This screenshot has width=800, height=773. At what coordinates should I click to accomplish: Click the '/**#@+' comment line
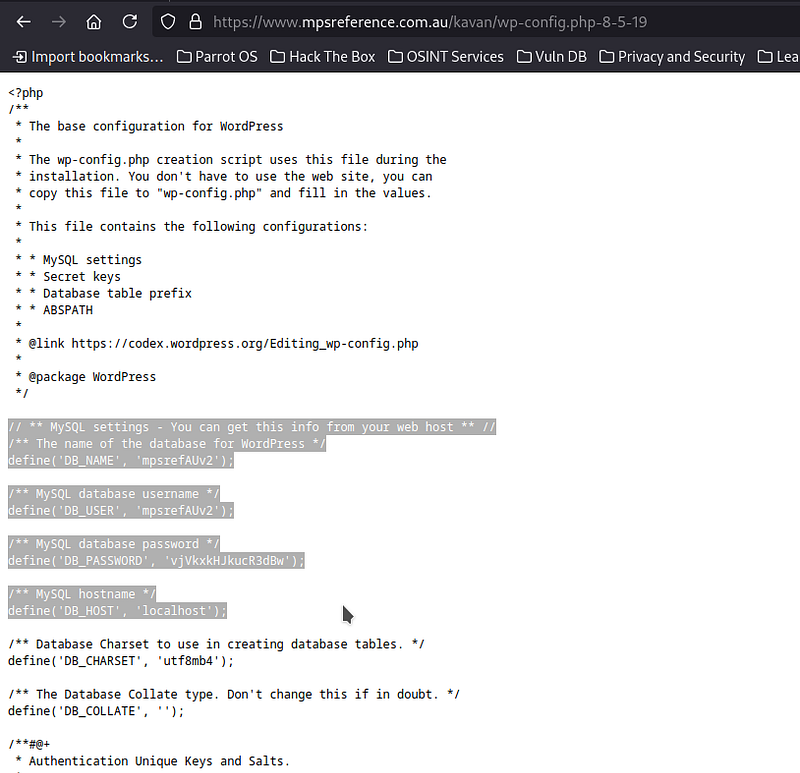point(29,744)
